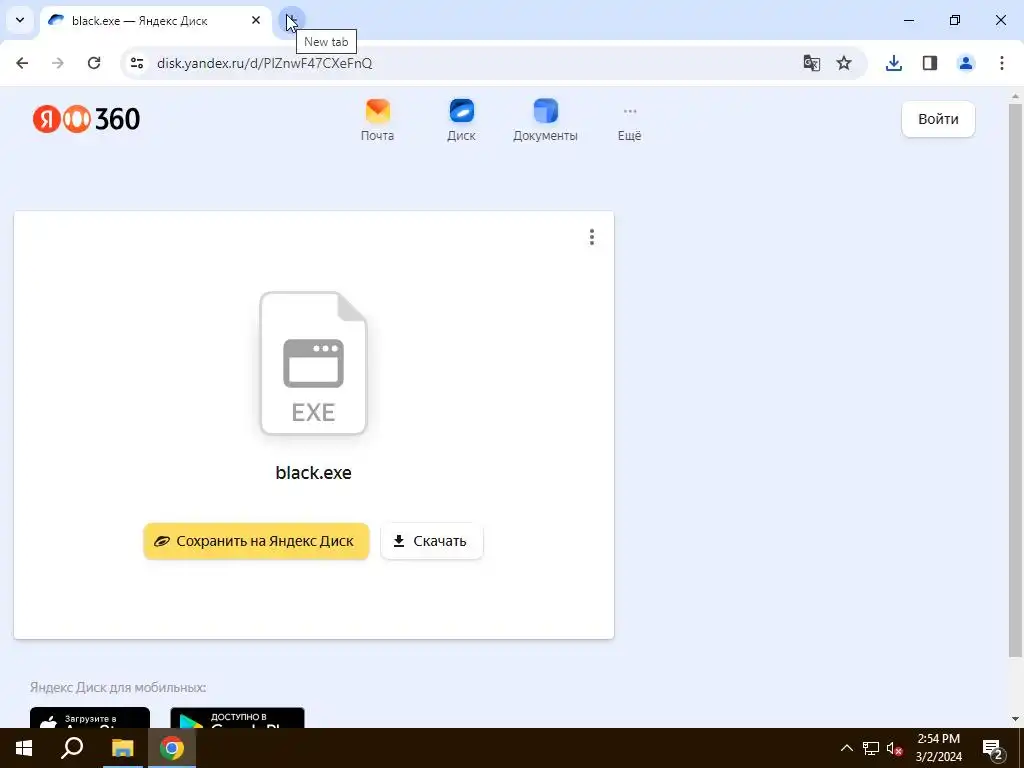Open Диск service icon
The width and height of the screenshot is (1024, 768).
(461, 120)
